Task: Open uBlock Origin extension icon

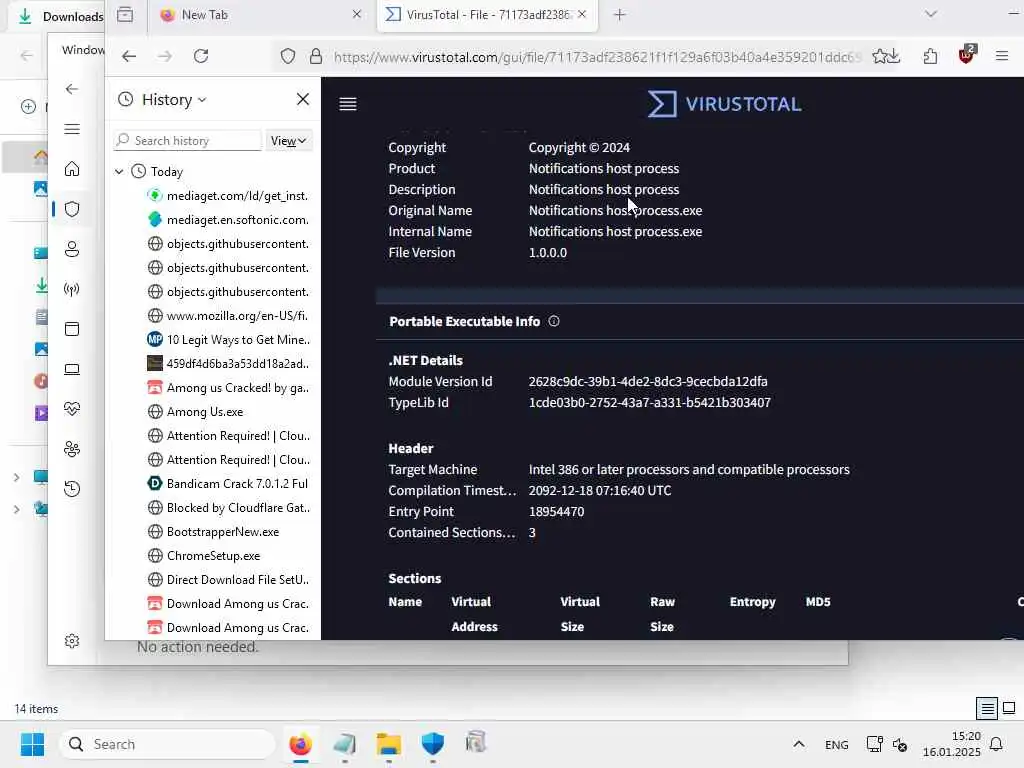Action: 967,56
